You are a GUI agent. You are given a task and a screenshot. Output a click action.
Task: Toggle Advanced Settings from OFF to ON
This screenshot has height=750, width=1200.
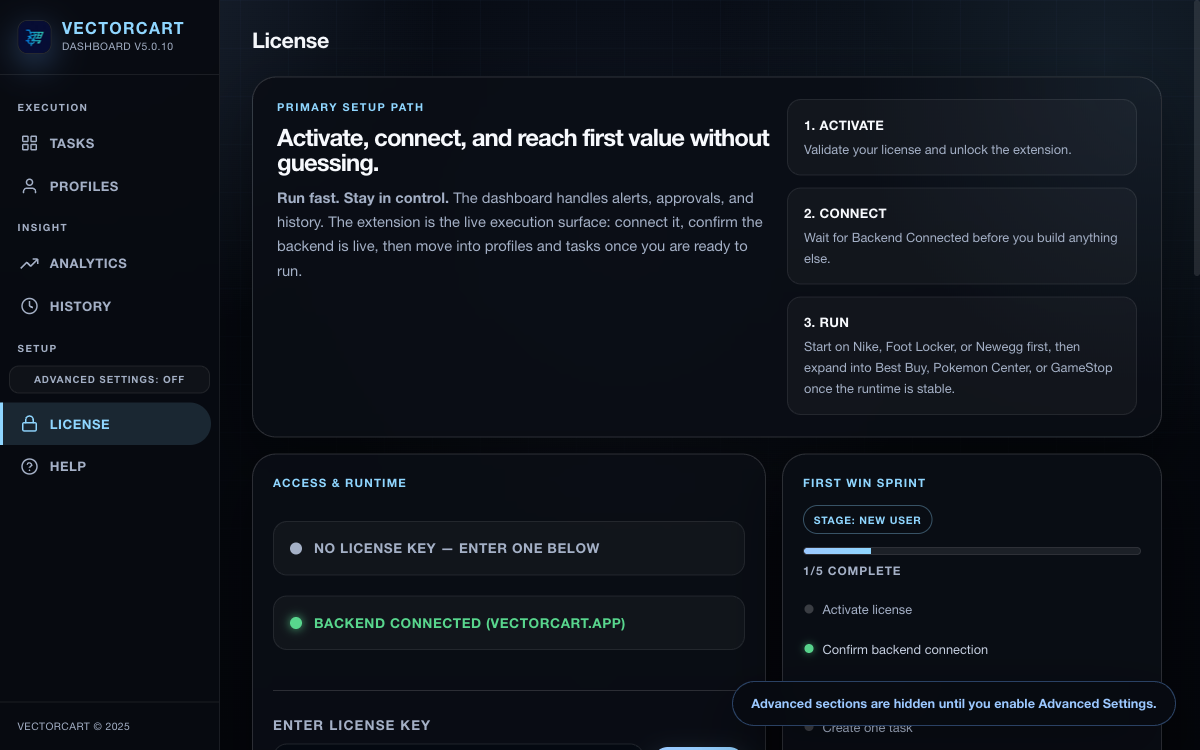tap(109, 379)
